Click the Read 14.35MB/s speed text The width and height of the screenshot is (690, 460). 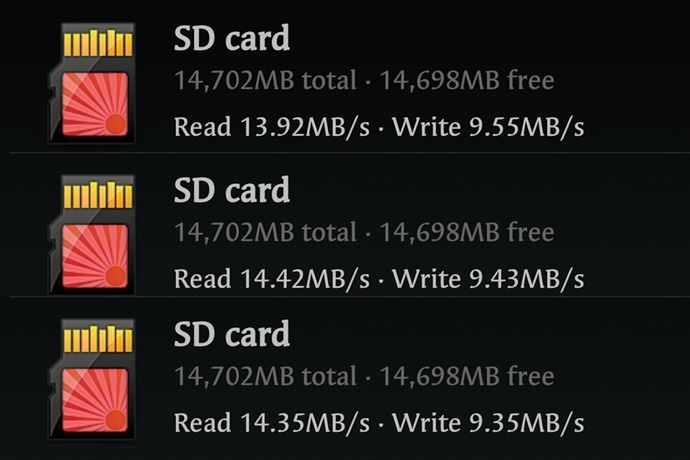(272, 423)
